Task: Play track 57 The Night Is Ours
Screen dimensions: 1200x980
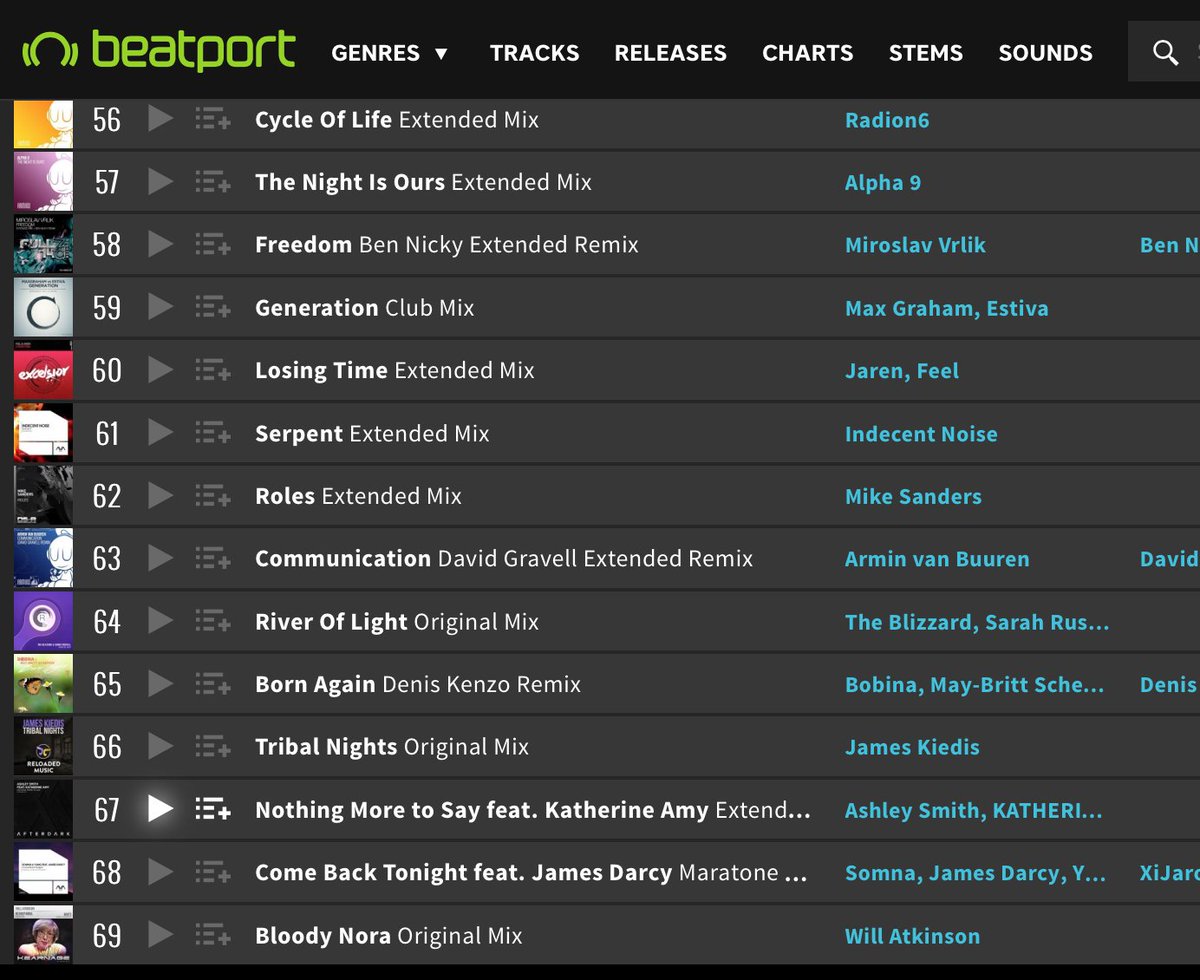Action: point(160,182)
